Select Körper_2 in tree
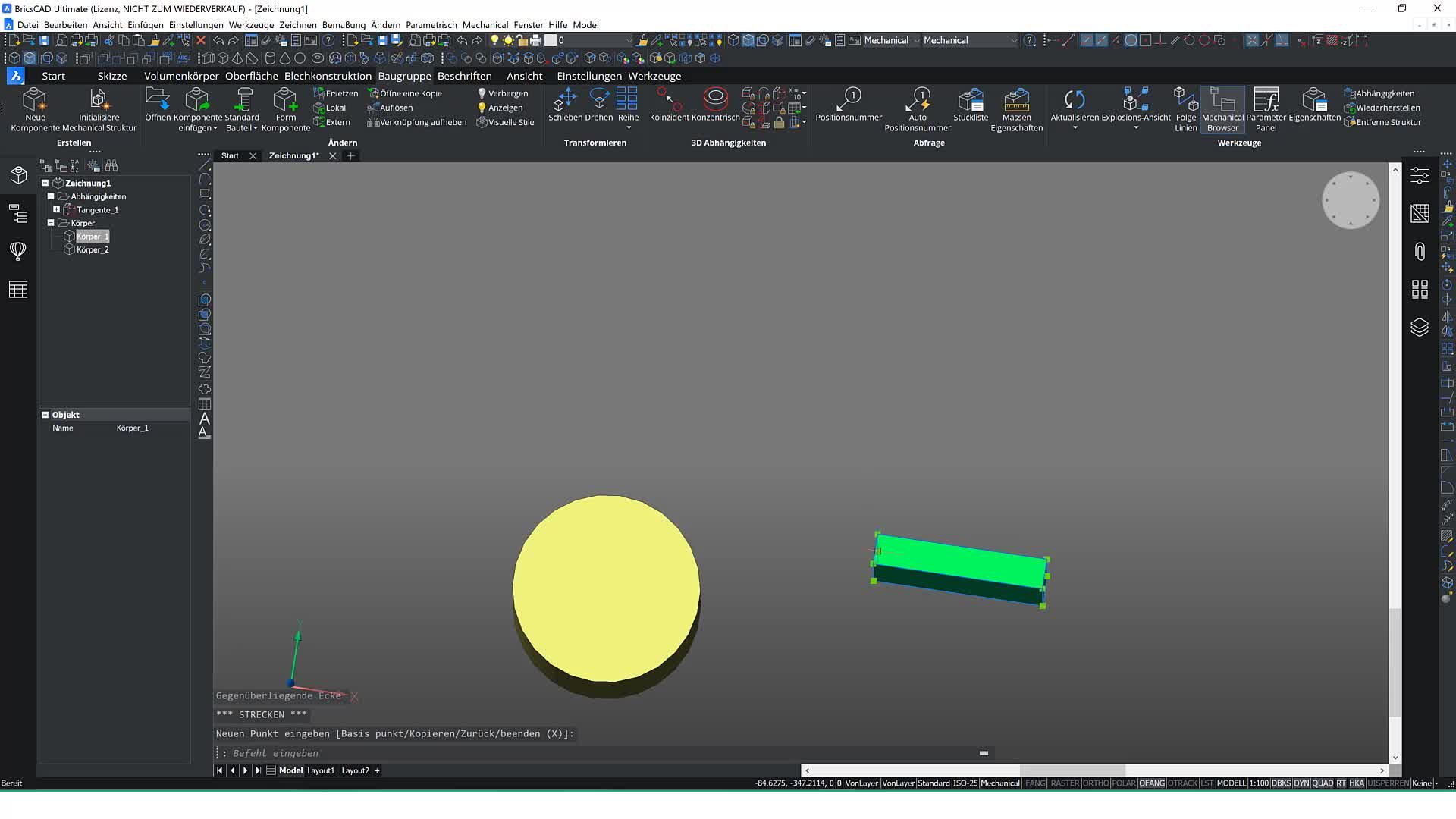The height and width of the screenshot is (819, 1456). point(93,249)
